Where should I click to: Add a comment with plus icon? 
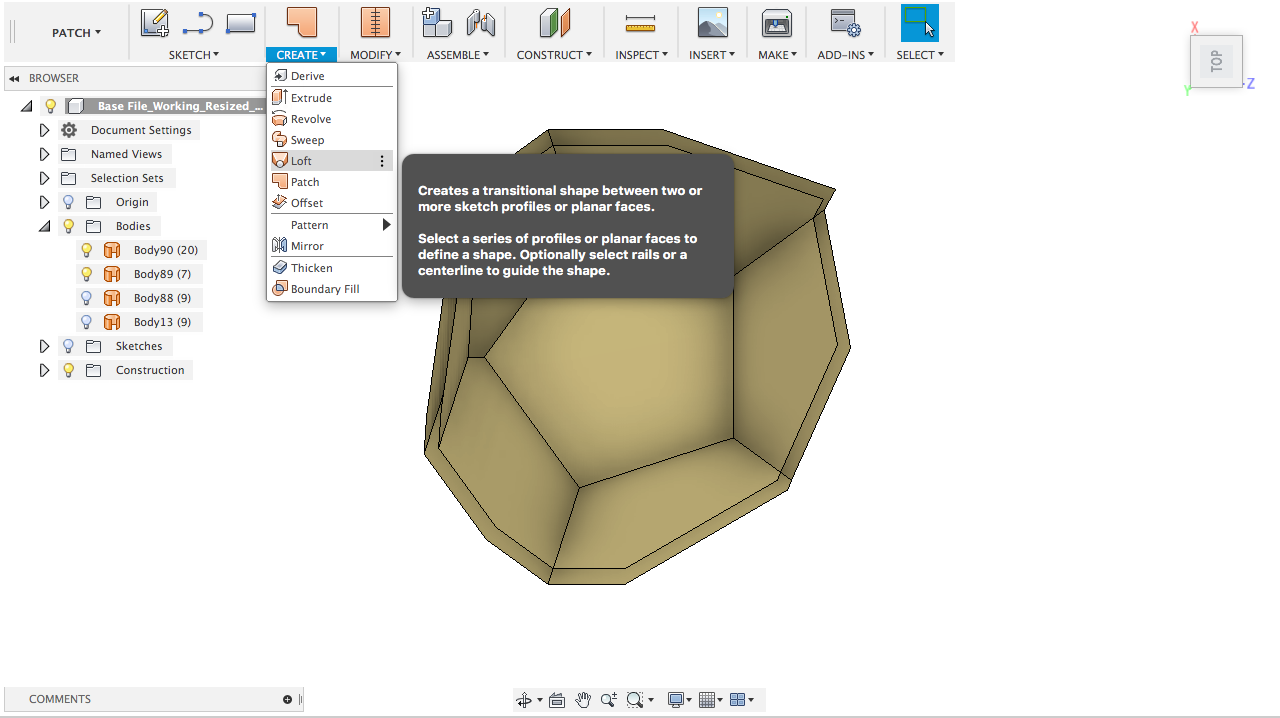287,699
